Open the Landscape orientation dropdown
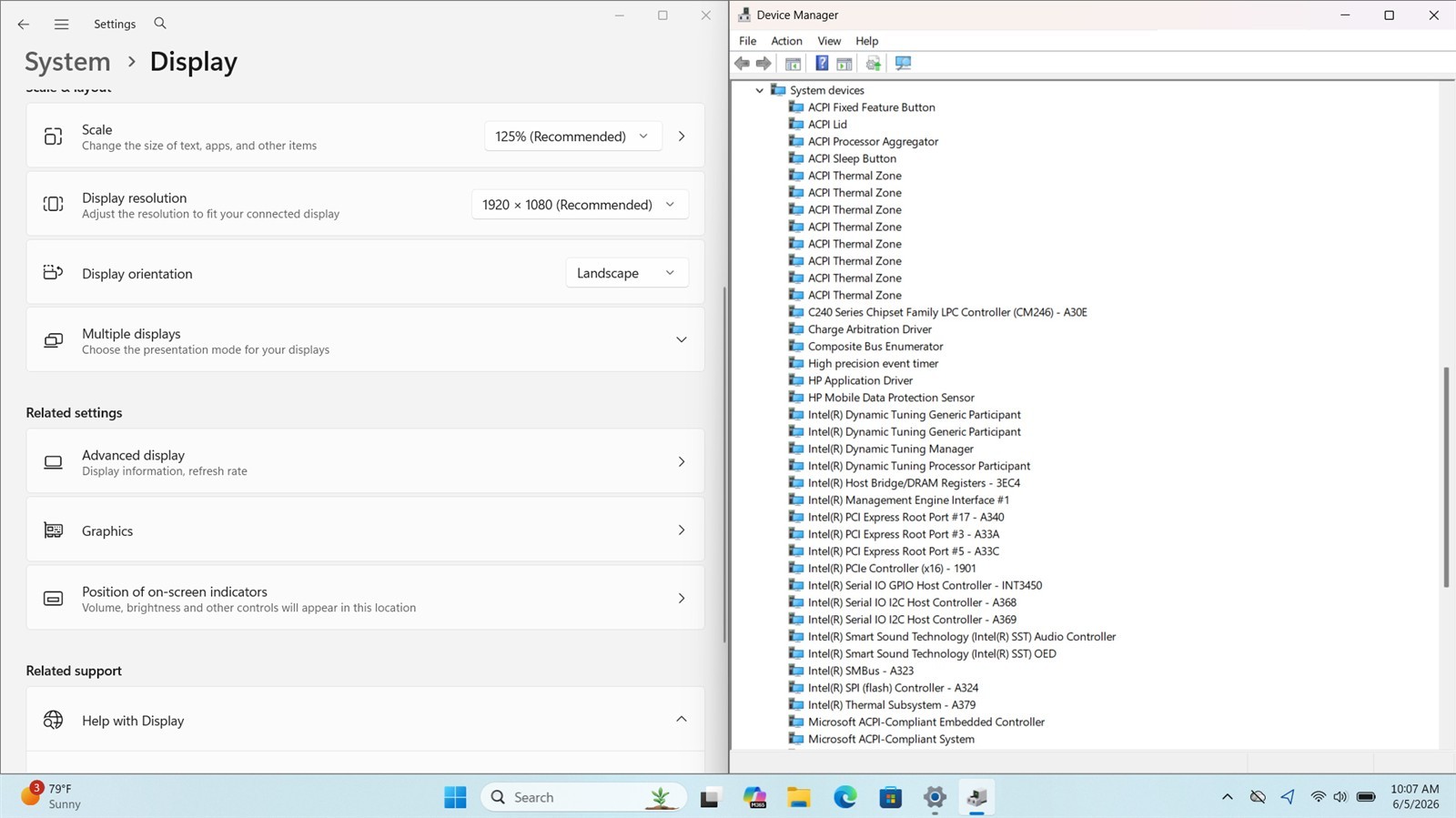 pyautogui.click(x=627, y=273)
